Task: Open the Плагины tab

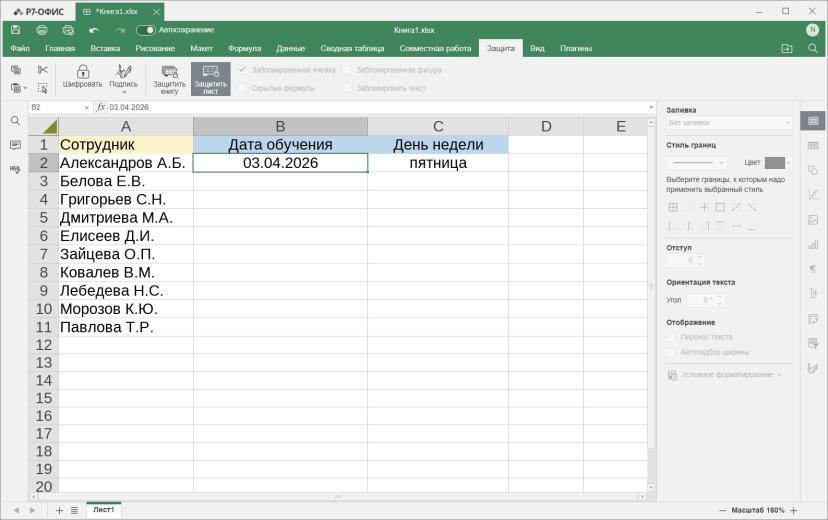Action: pyautogui.click(x=576, y=49)
